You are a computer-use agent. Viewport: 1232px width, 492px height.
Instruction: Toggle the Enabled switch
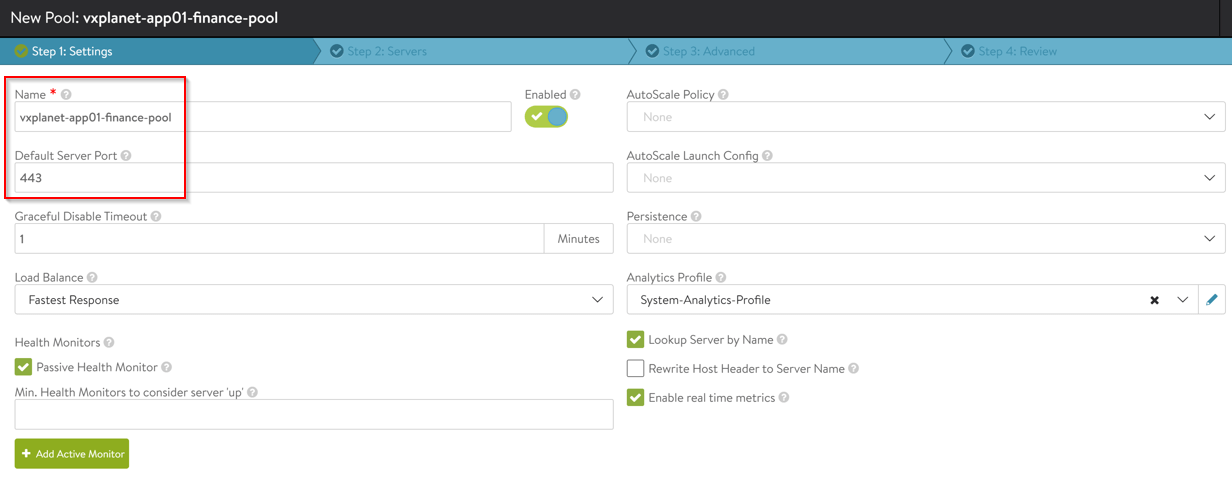[546, 117]
